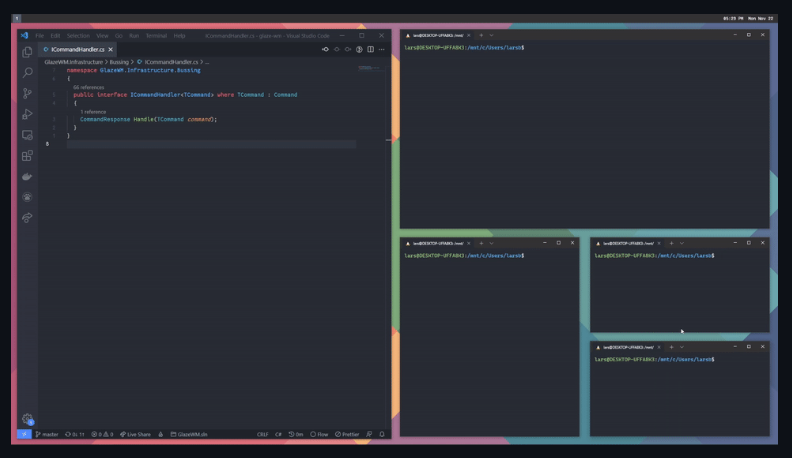Open a new tab in the top terminal window

click(481, 35)
